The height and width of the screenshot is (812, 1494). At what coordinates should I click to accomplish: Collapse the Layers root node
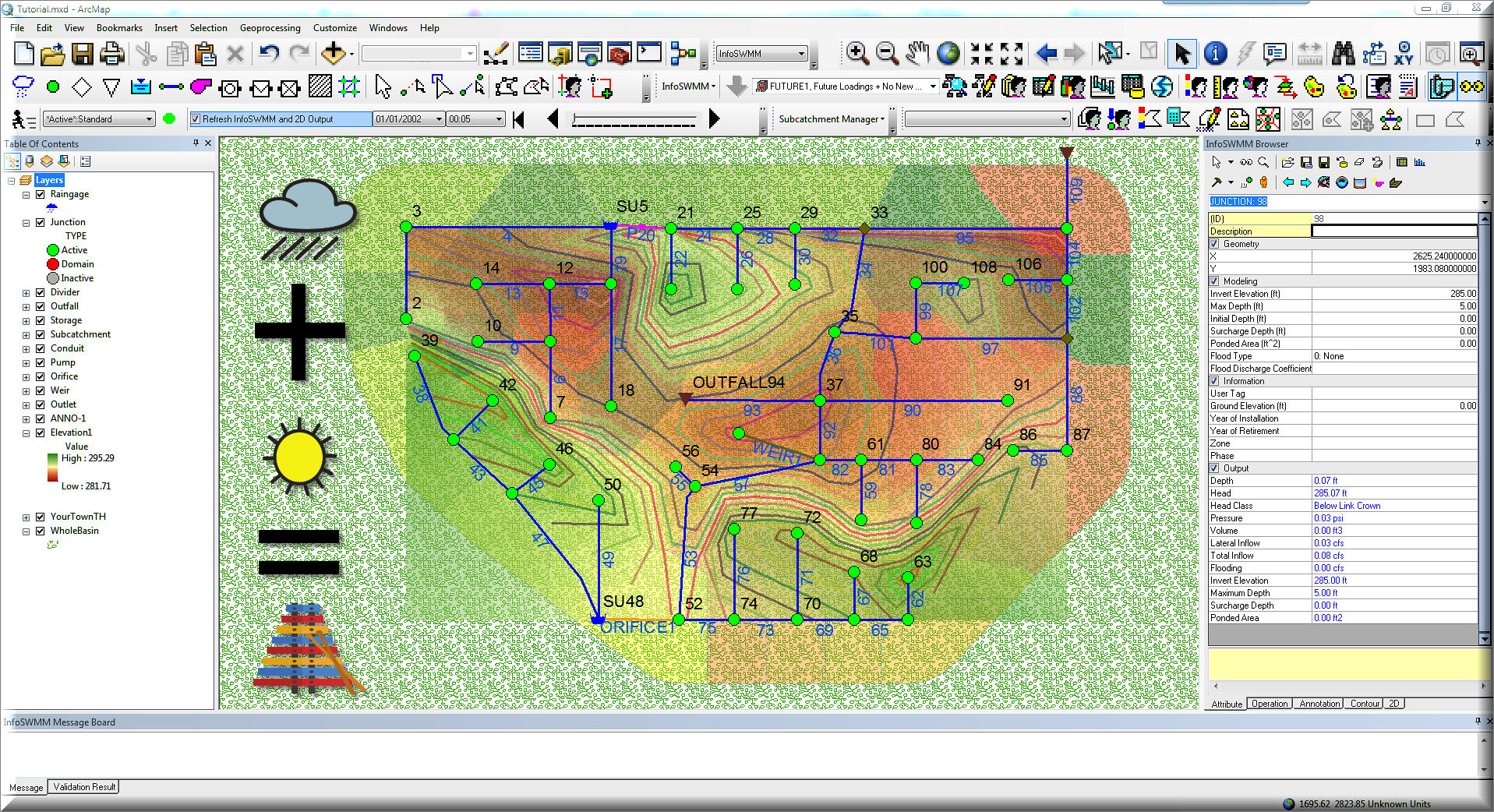pos(12,181)
